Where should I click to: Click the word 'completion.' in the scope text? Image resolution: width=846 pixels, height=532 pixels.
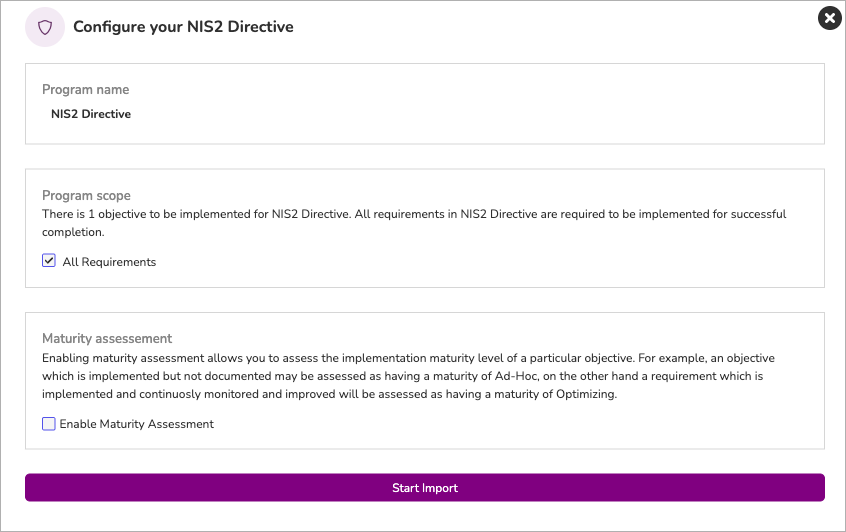click(73, 232)
